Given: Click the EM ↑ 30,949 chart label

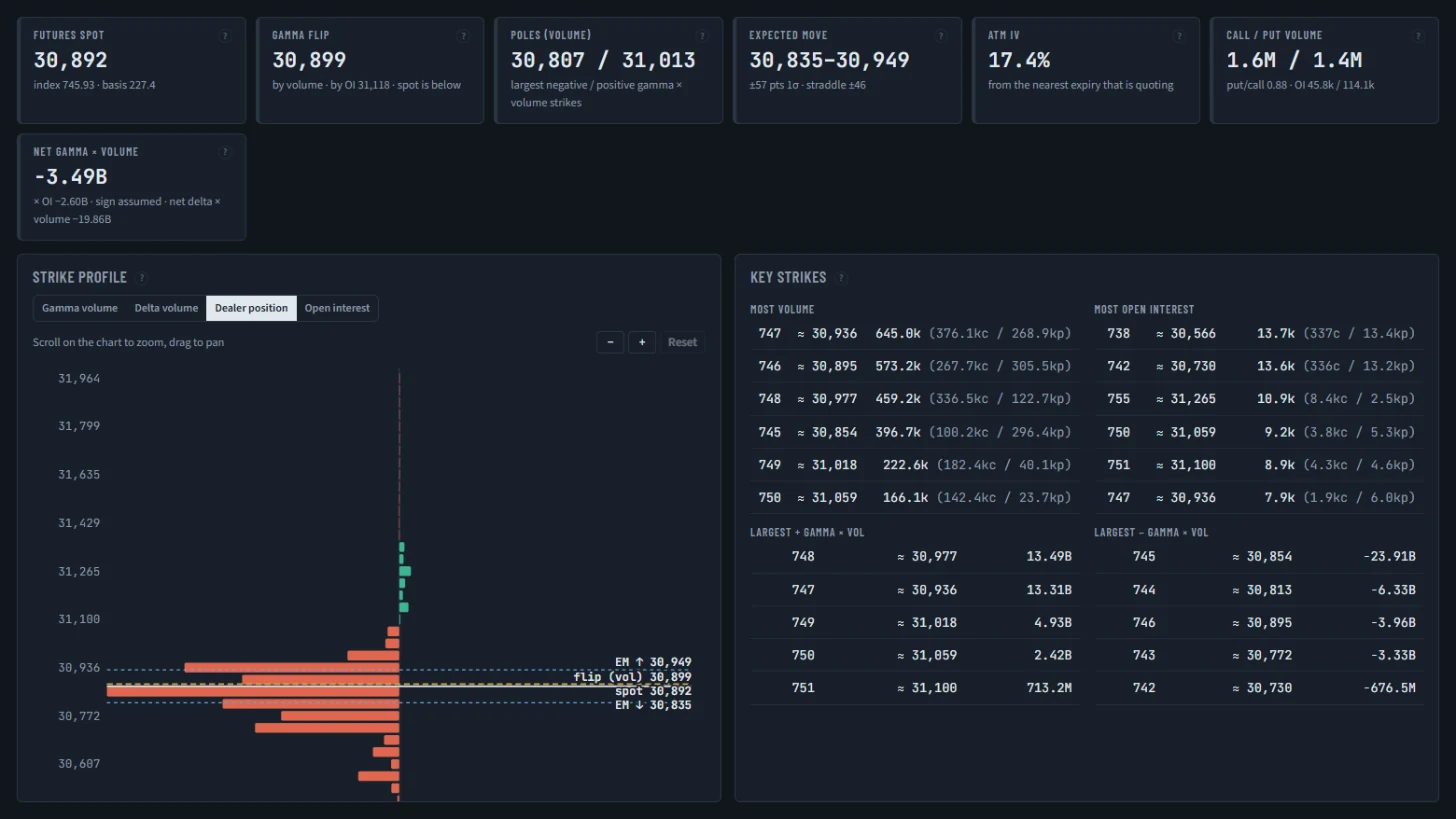Looking at the screenshot, I should (x=653, y=662).
